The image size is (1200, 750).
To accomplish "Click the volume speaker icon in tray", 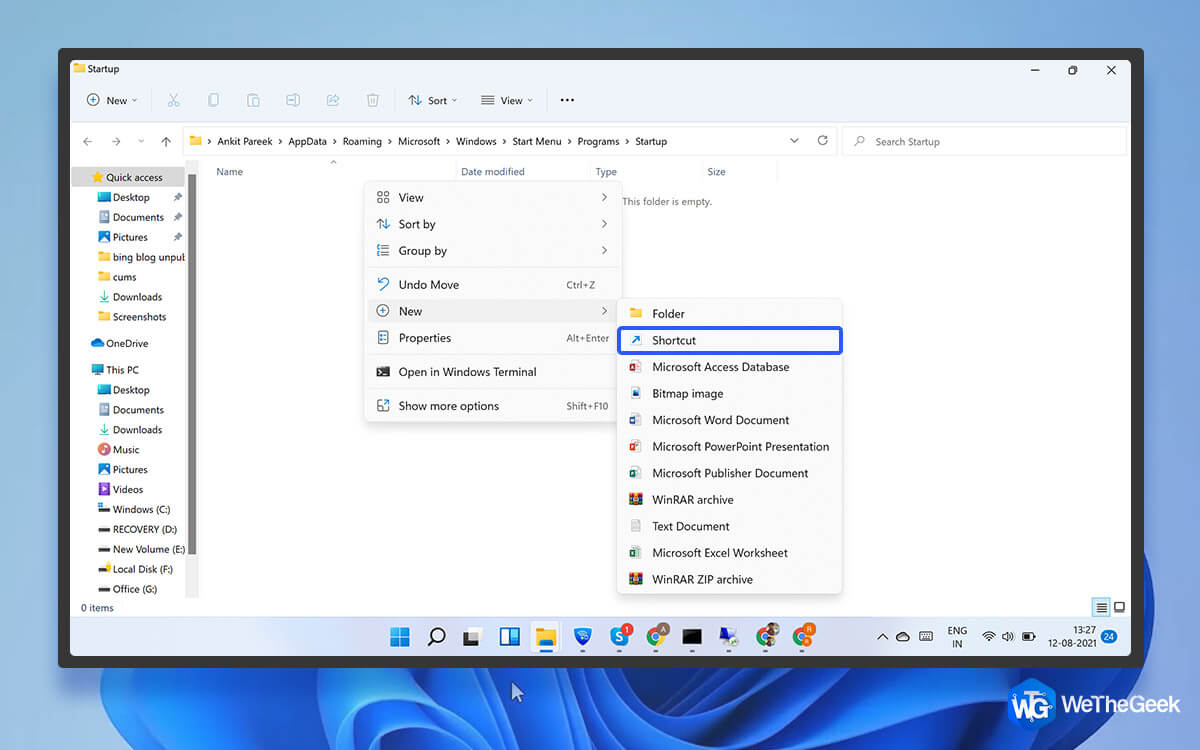I will click(1007, 636).
